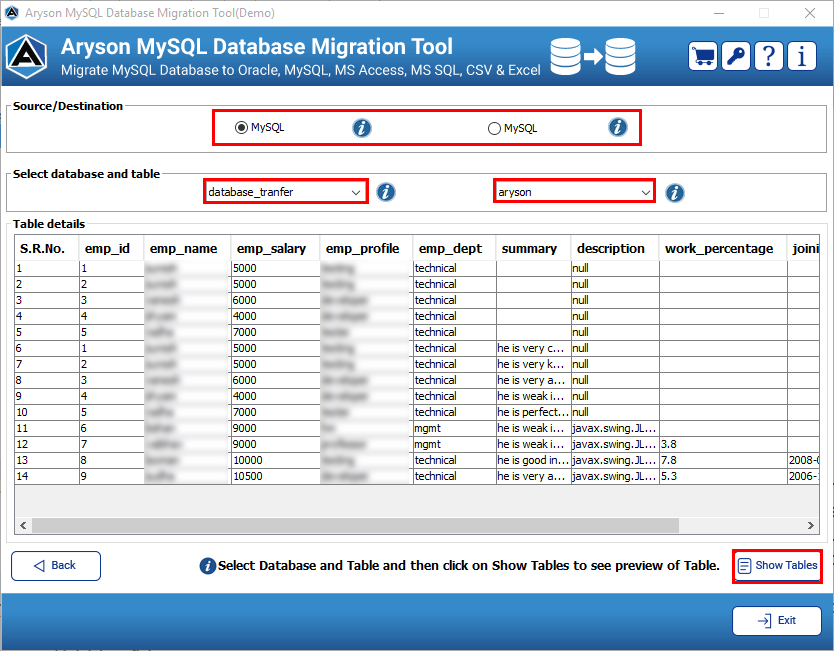
Task: Click summary cell 'he is good in...'
Action: pos(533,460)
